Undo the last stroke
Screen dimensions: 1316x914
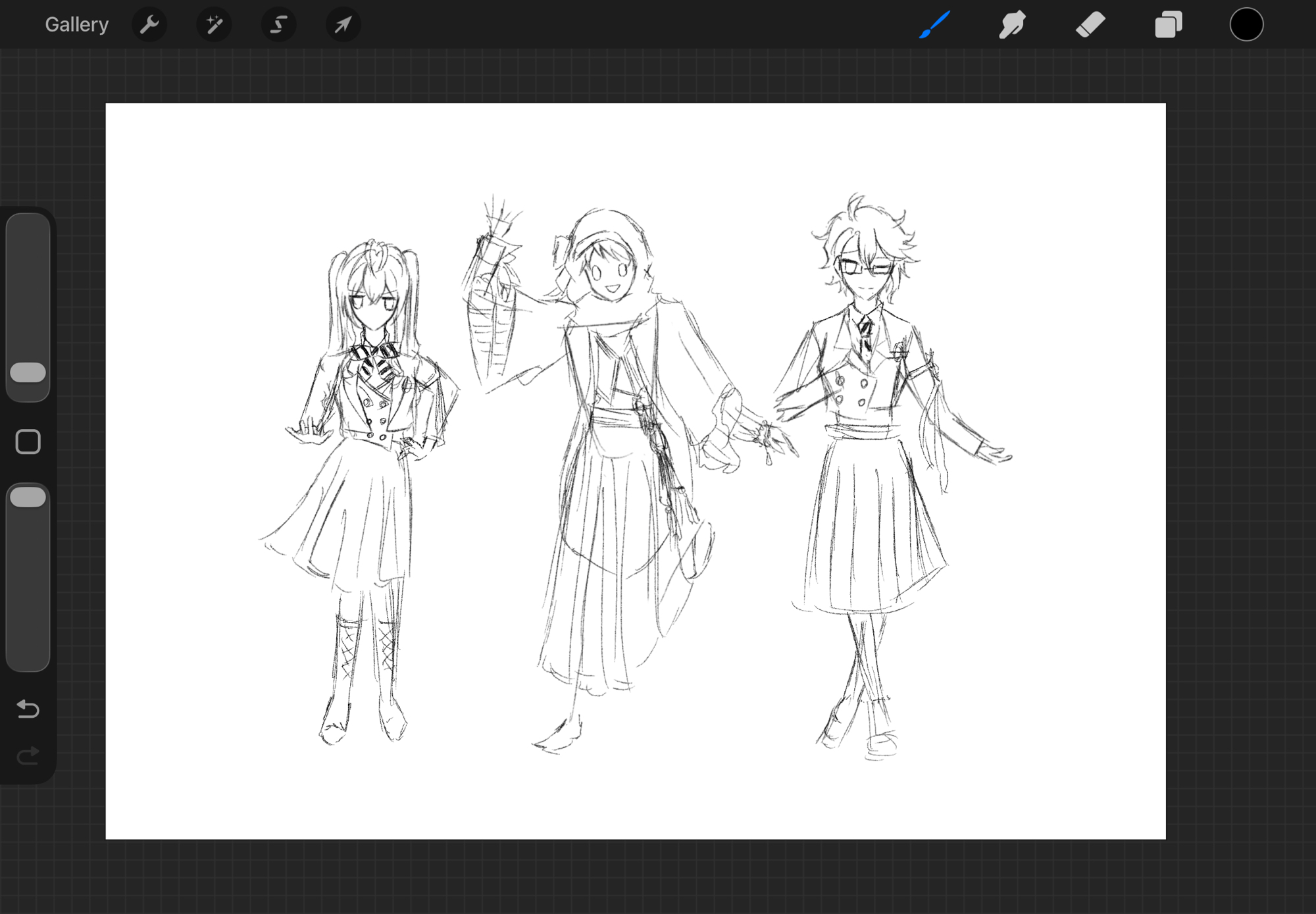[x=28, y=709]
